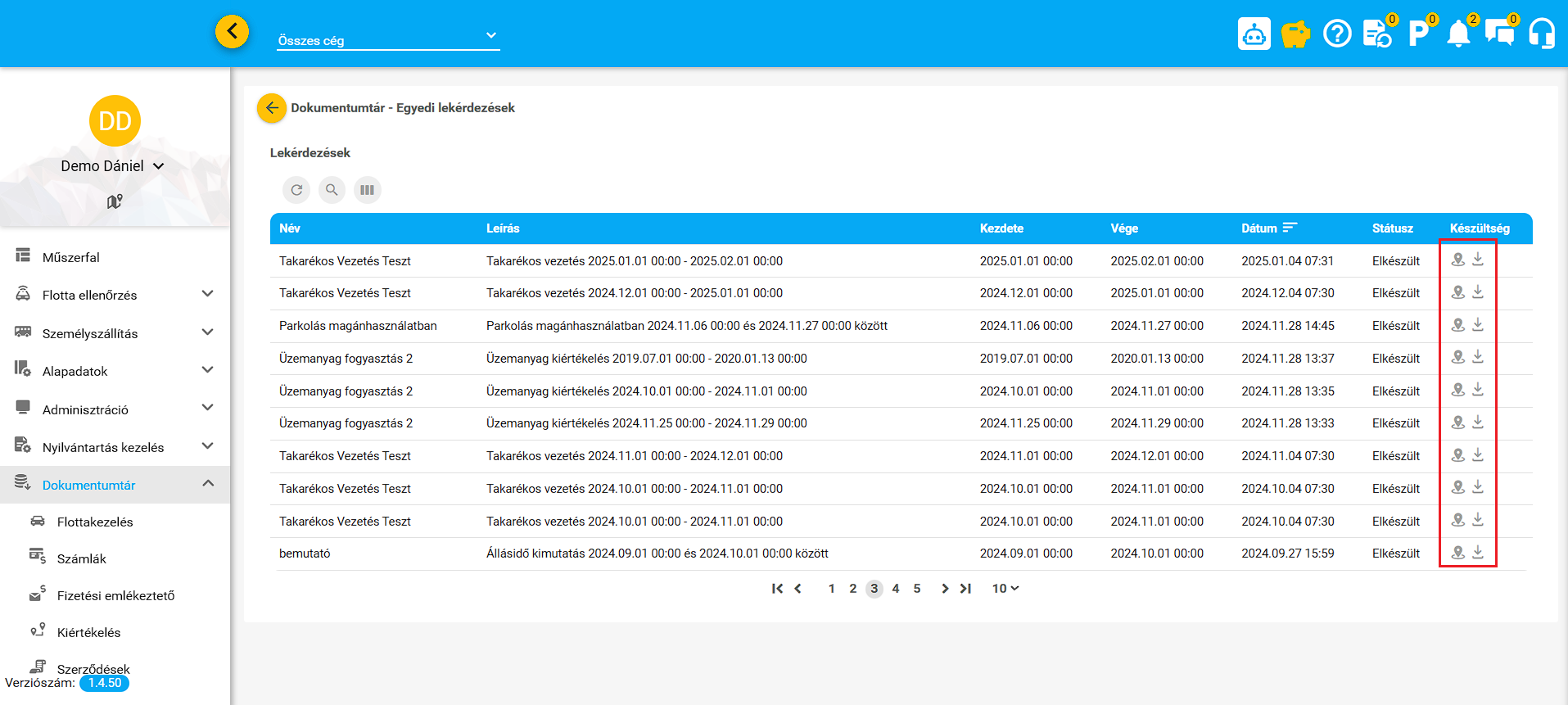Open the column chooser icon
The width and height of the screenshot is (1568, 705).
click(368, 190)
